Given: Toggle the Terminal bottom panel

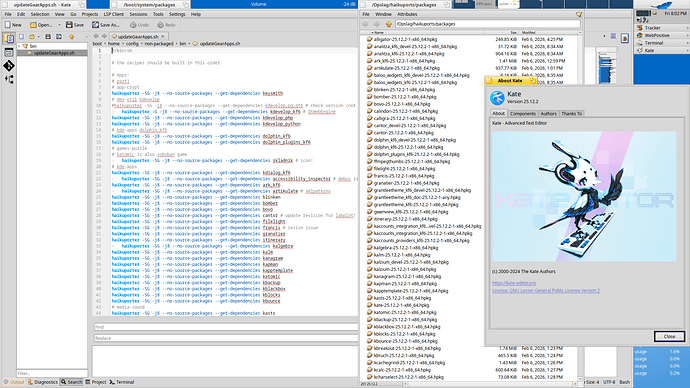Looking at the screenshot, I should [x=121, y=382].
